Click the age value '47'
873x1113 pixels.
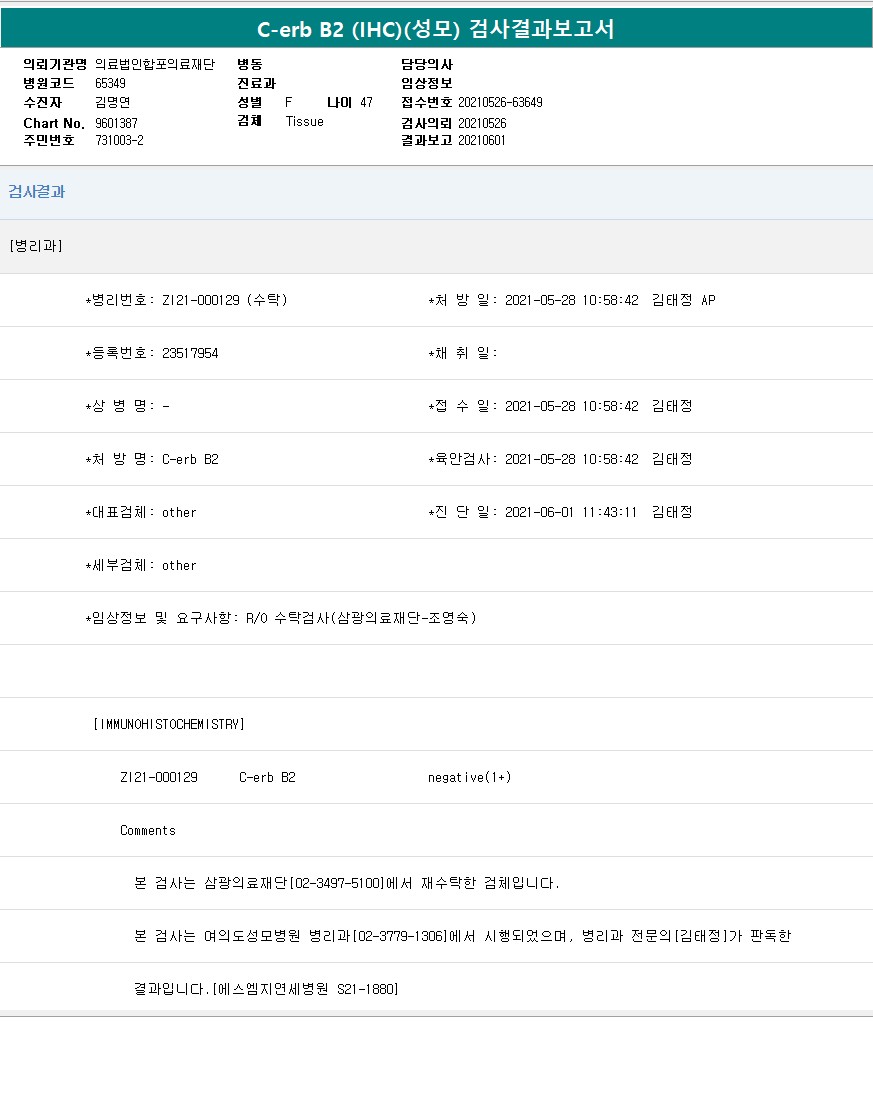tap(366, 103)
